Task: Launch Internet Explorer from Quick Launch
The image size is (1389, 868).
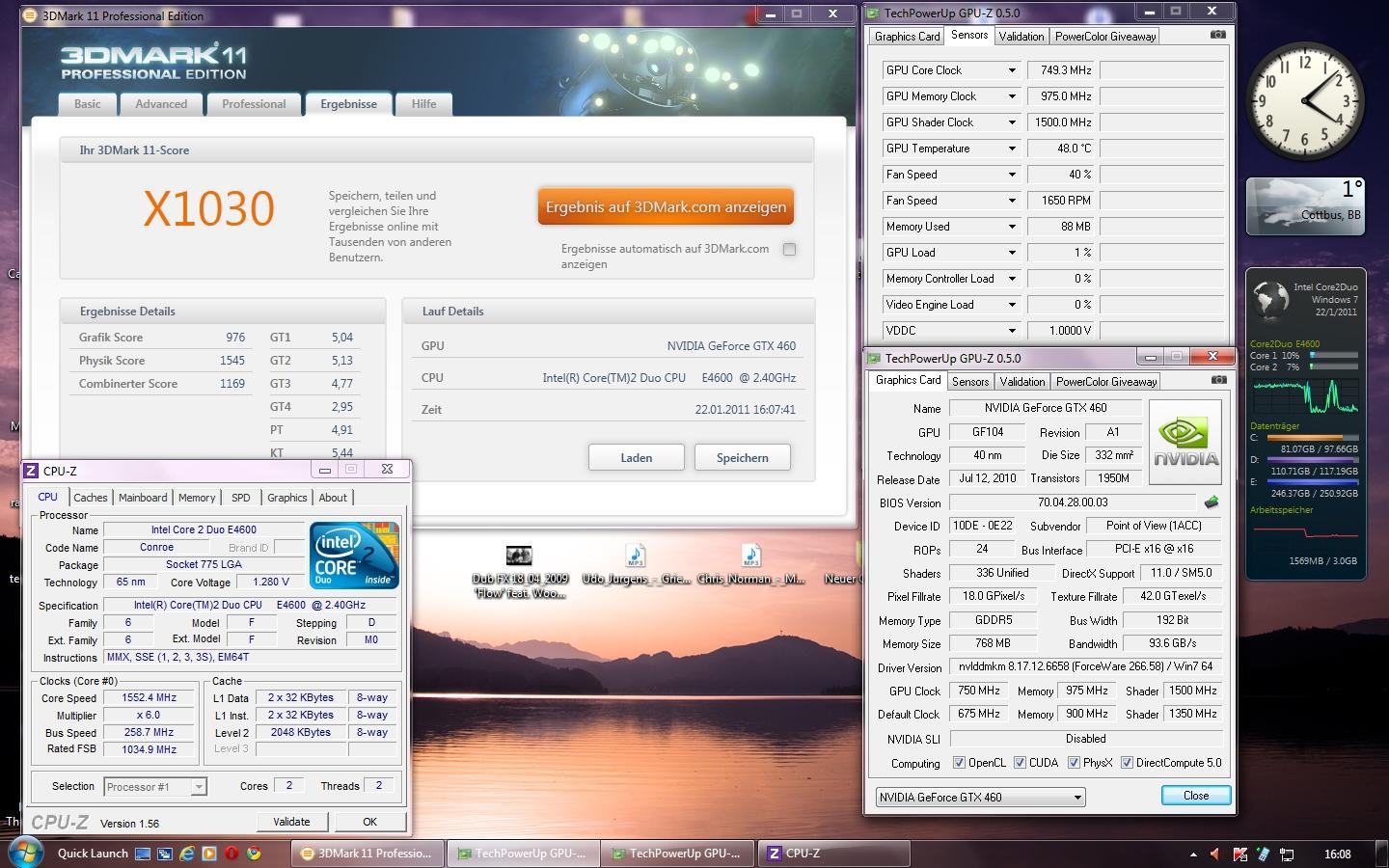Action: (187, 854)
